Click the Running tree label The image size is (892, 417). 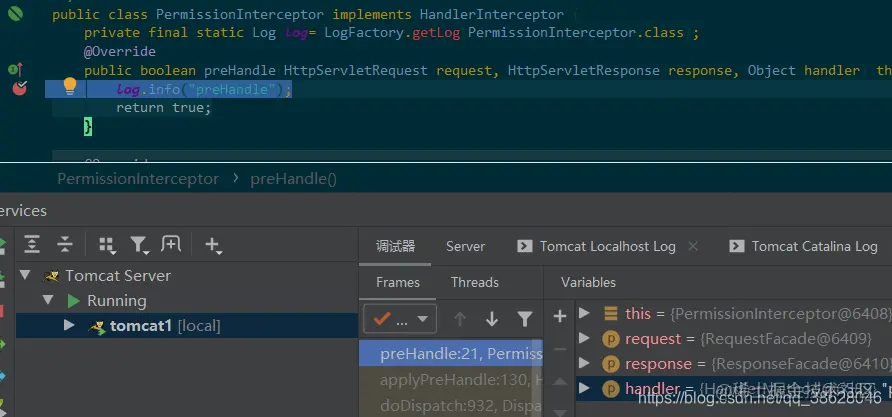117,301
